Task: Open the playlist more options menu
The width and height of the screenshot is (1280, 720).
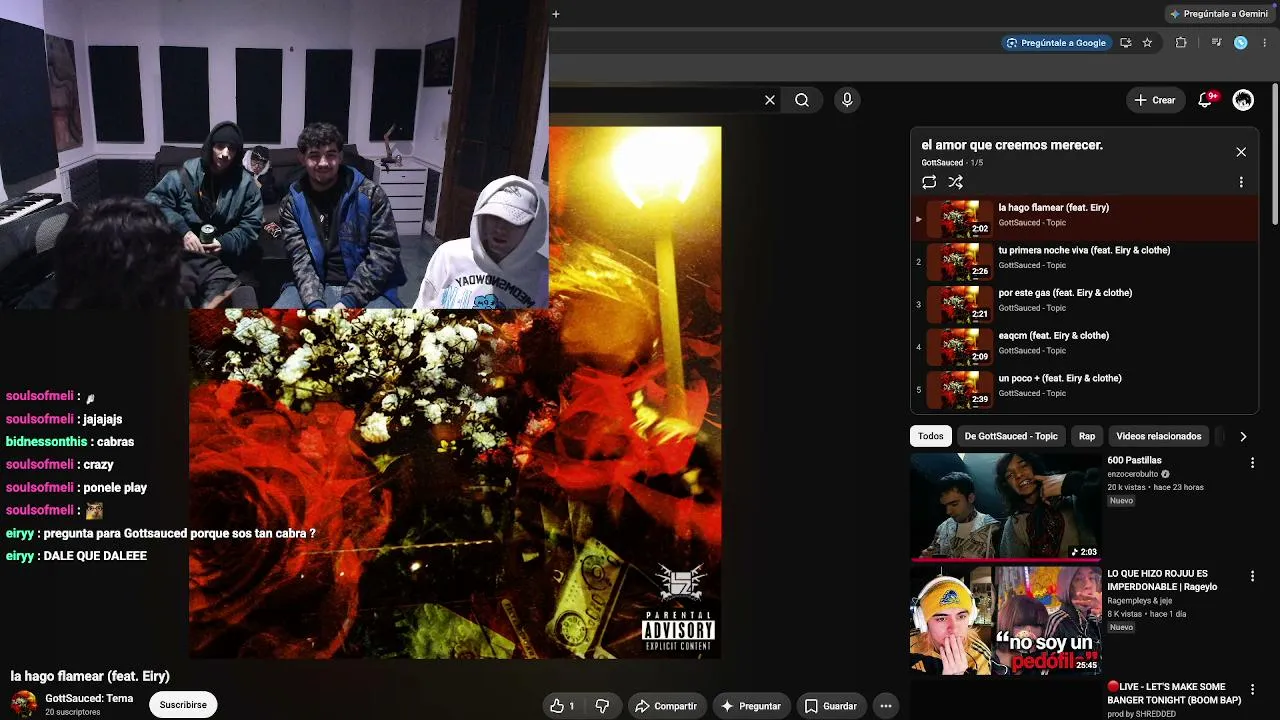Action: (1241, 183)
